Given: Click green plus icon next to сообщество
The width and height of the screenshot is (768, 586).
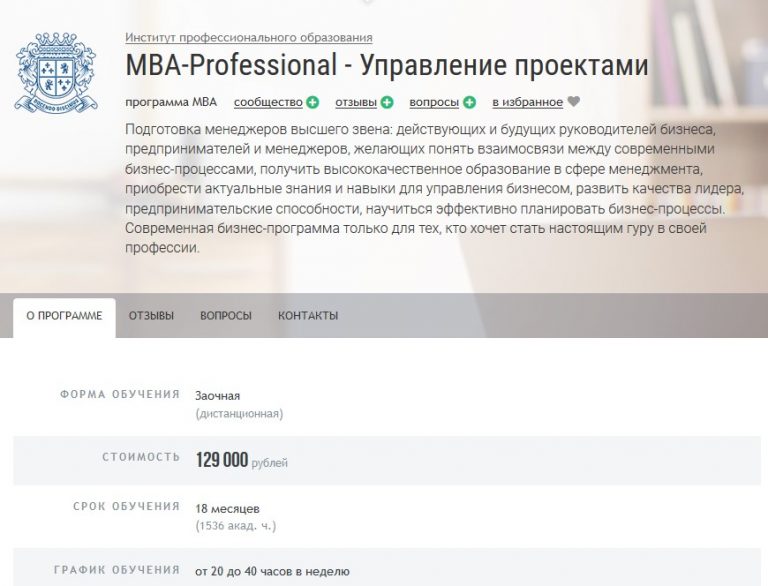Looking at the screenshot, I should point(313,102).
